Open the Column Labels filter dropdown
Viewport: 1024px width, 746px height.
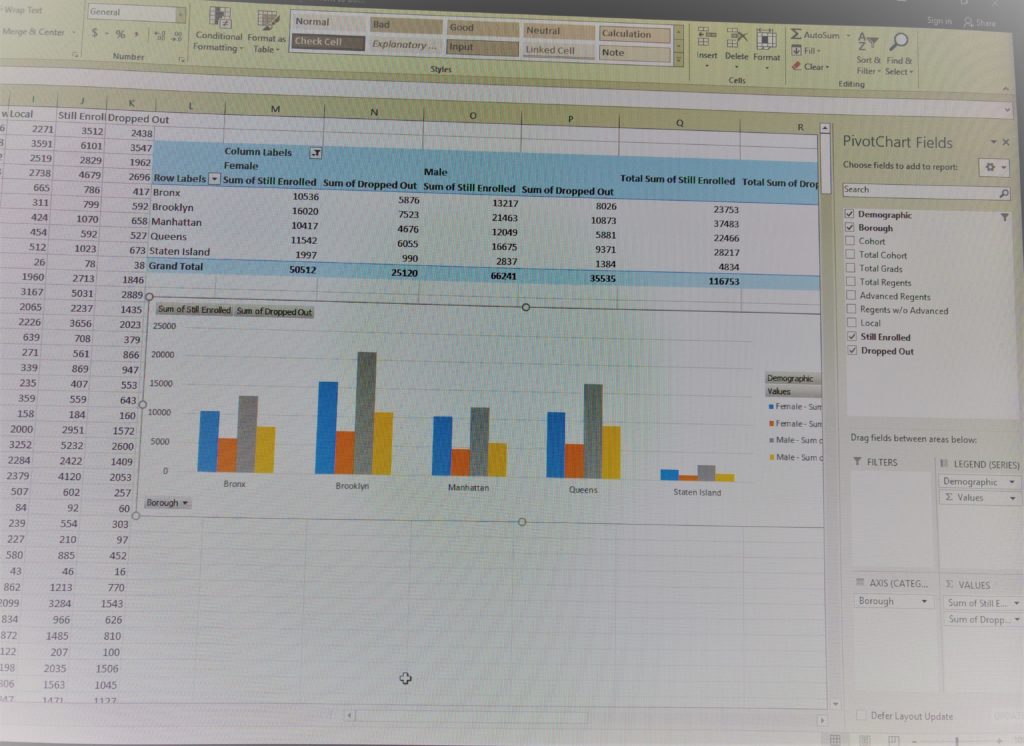point(317,153)
